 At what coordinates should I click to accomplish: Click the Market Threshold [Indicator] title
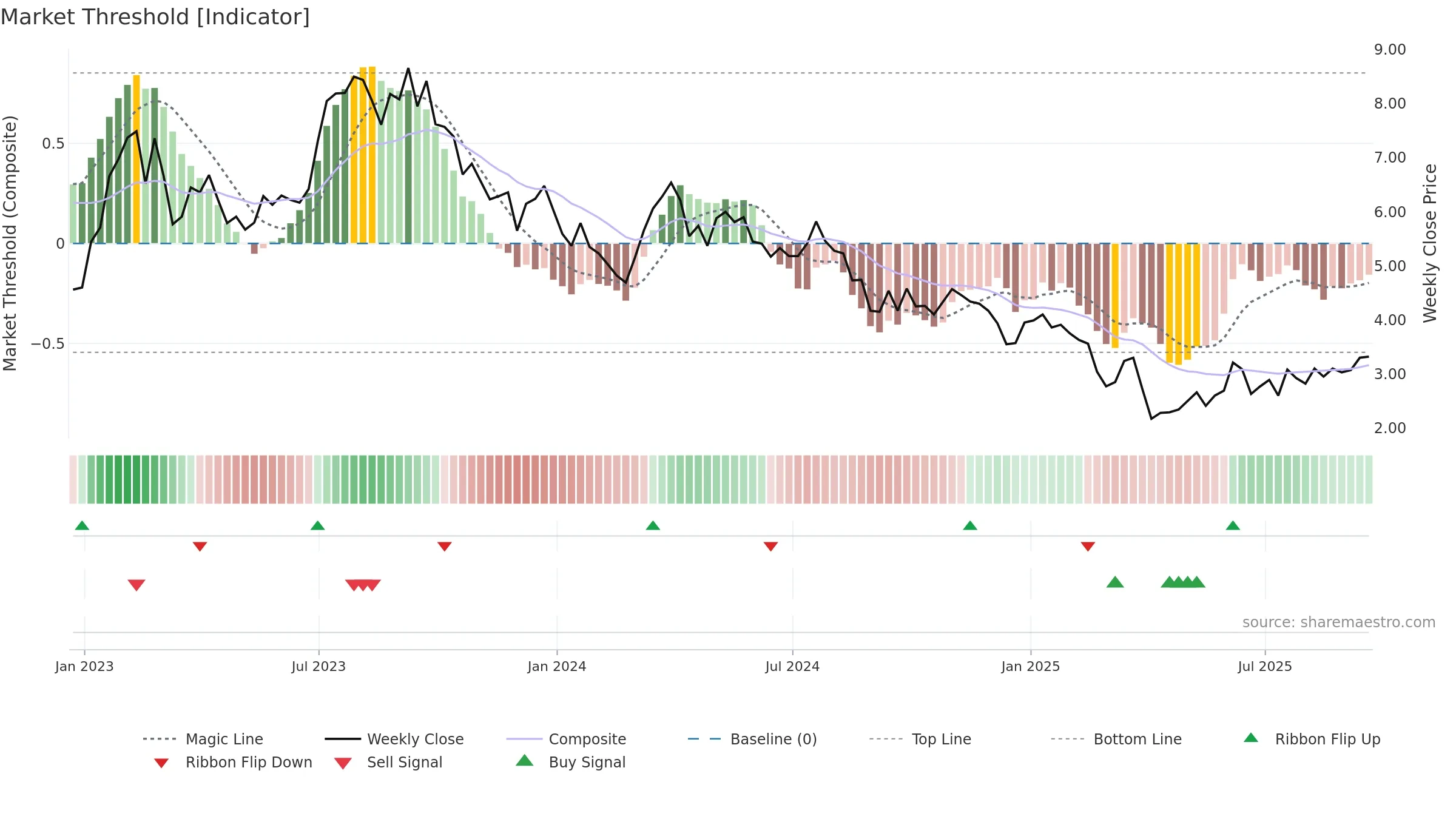pos(155,17)
